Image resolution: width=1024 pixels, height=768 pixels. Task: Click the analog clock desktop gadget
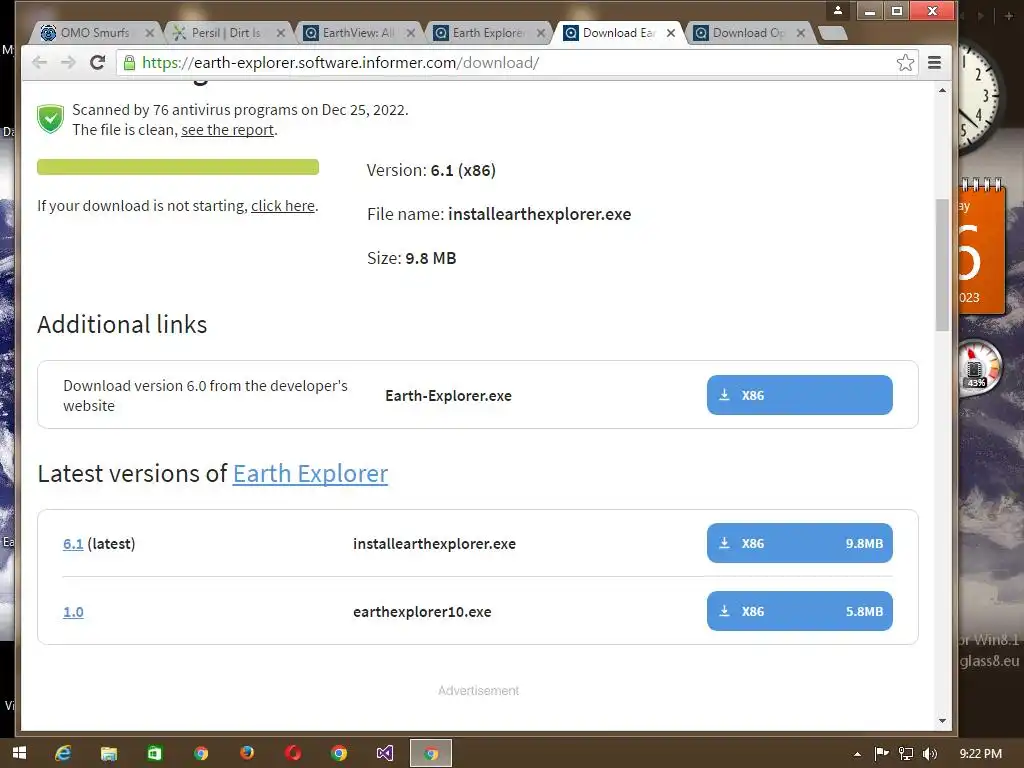coord(978,95)
